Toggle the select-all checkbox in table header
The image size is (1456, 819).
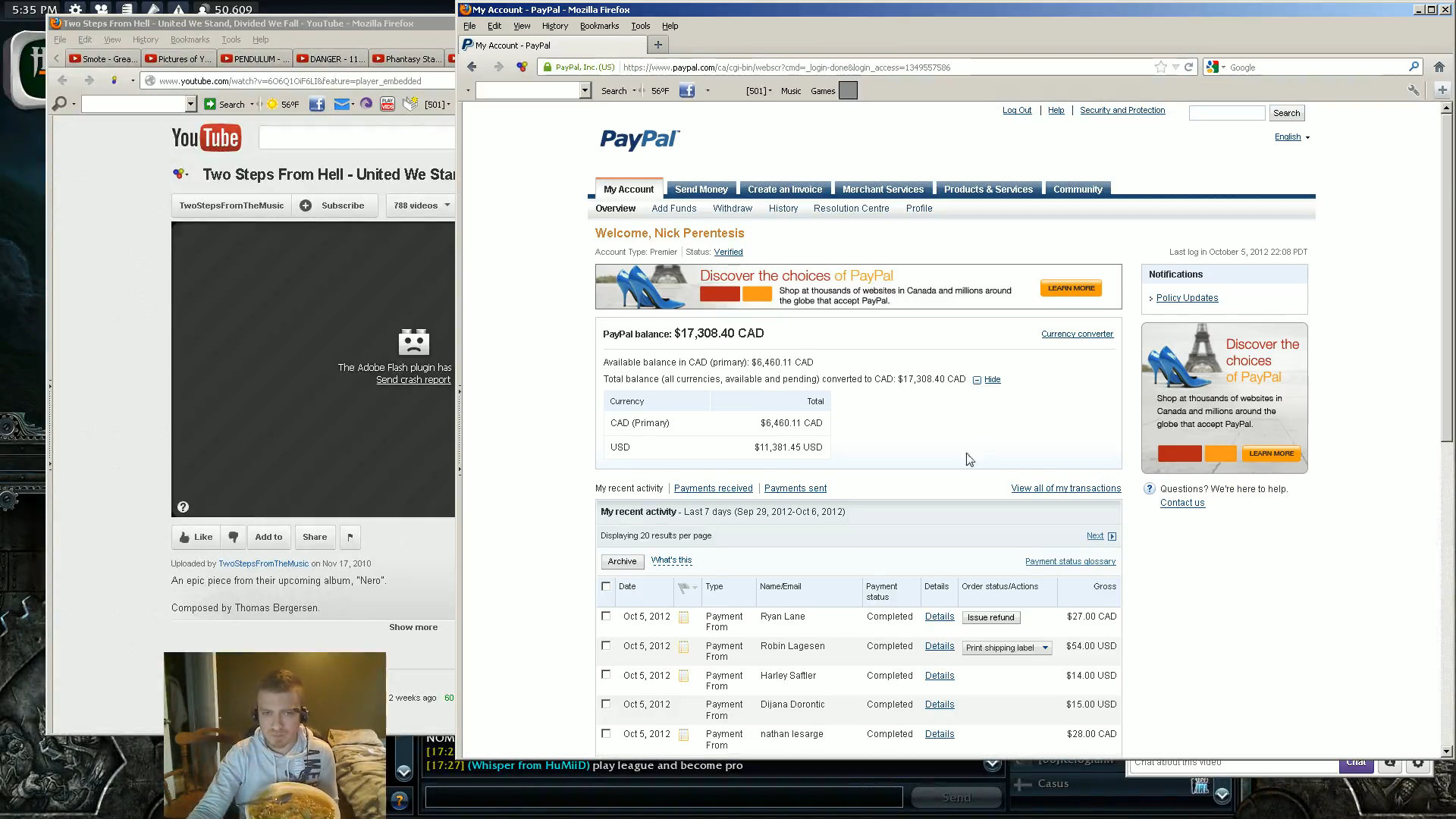606,586
